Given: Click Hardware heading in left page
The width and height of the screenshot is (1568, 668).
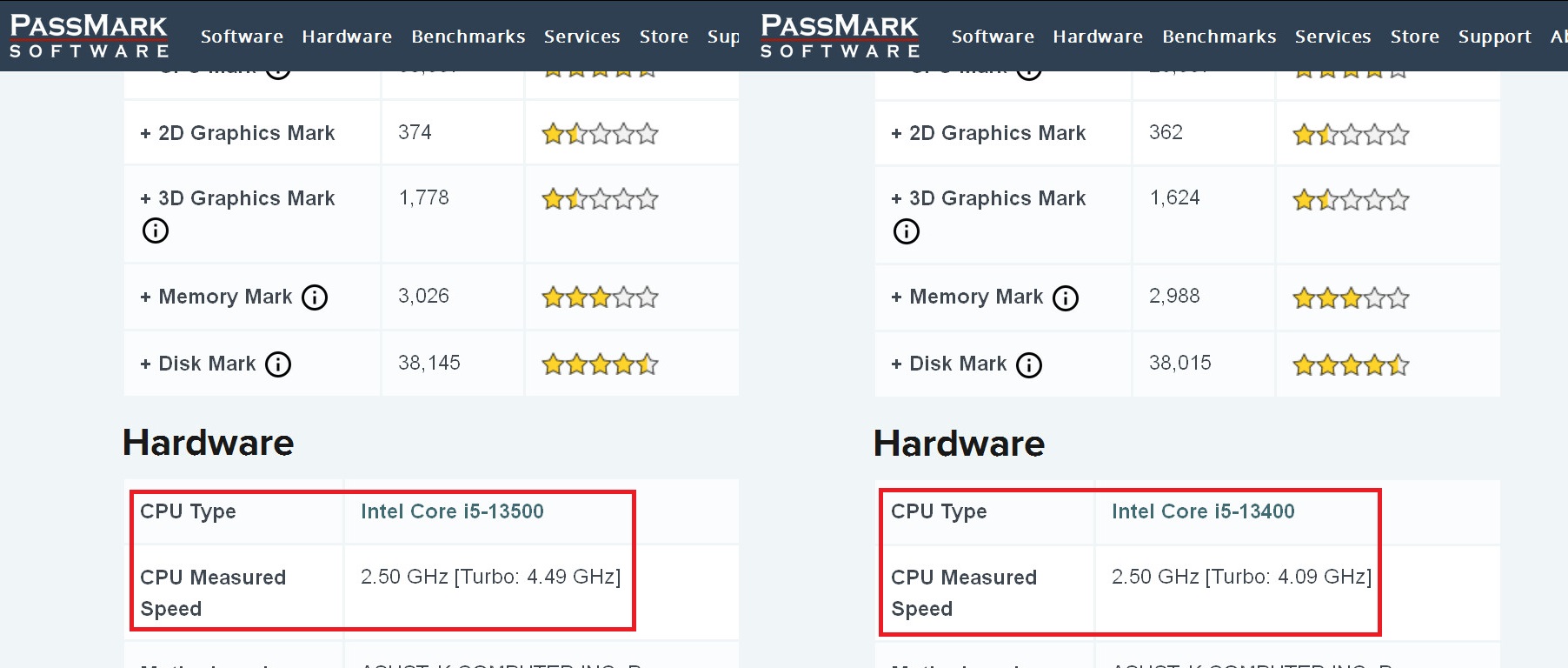Looking at the screenshot, I should pyautogui.click(x=209, y=443).
